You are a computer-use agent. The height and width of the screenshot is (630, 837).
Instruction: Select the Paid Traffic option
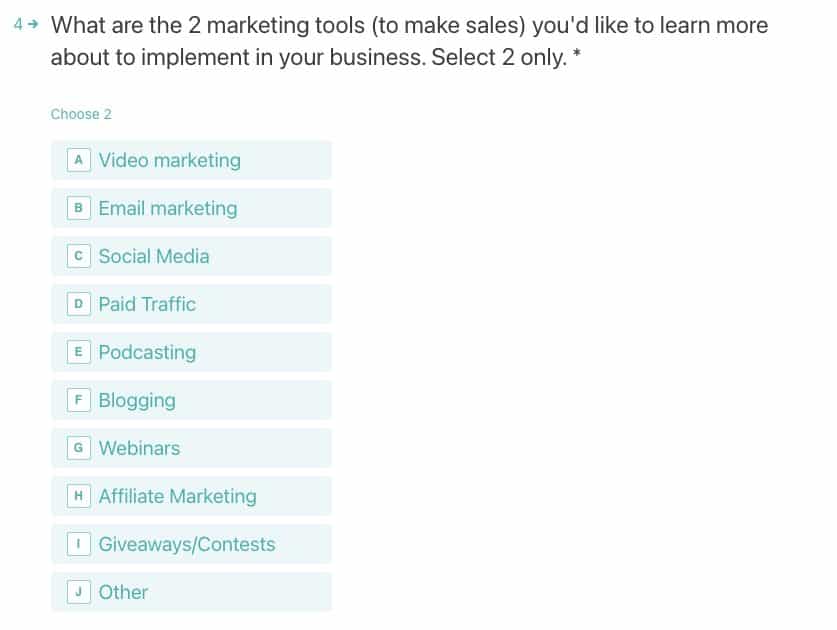[190, 304]
